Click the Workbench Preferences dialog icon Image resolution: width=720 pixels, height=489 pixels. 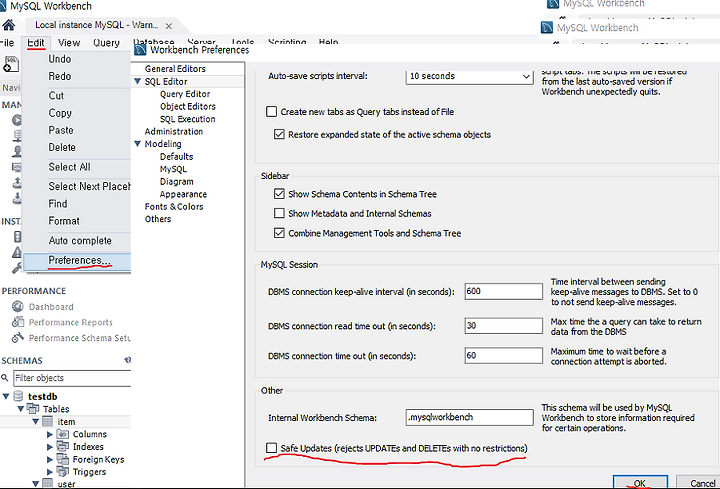[140, 50]
